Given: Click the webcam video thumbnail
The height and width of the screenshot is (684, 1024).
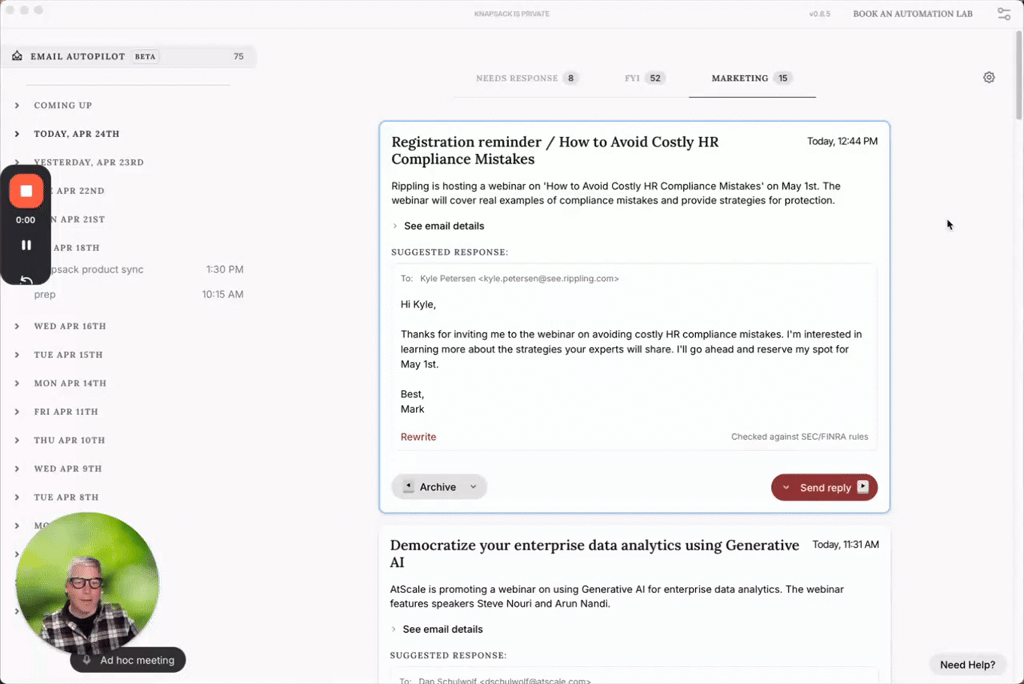Looking at the screenshot, I should click(x=88, y=581).
